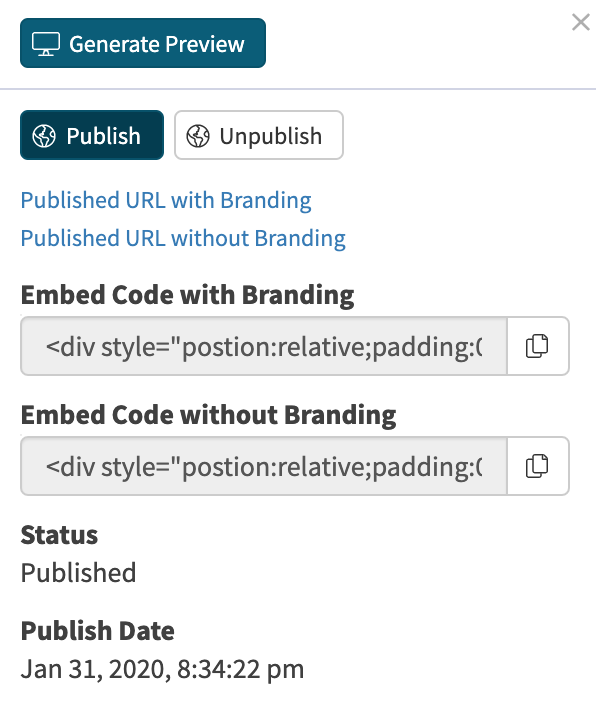596x702 pixels.
Task: Click the divider line below Generate Preview
Action: pyautogui.click(x=298, y=89)
